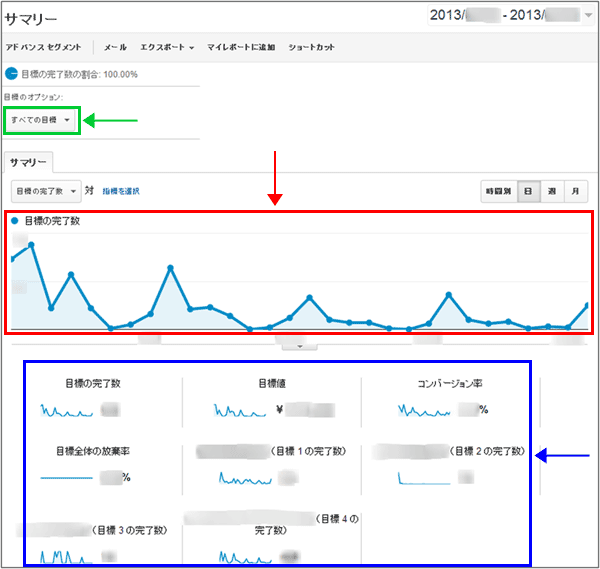Click the 目標 3 の完了数 sparkline
This screenshot has width=600, height=569.
click(x=66, y=557)
